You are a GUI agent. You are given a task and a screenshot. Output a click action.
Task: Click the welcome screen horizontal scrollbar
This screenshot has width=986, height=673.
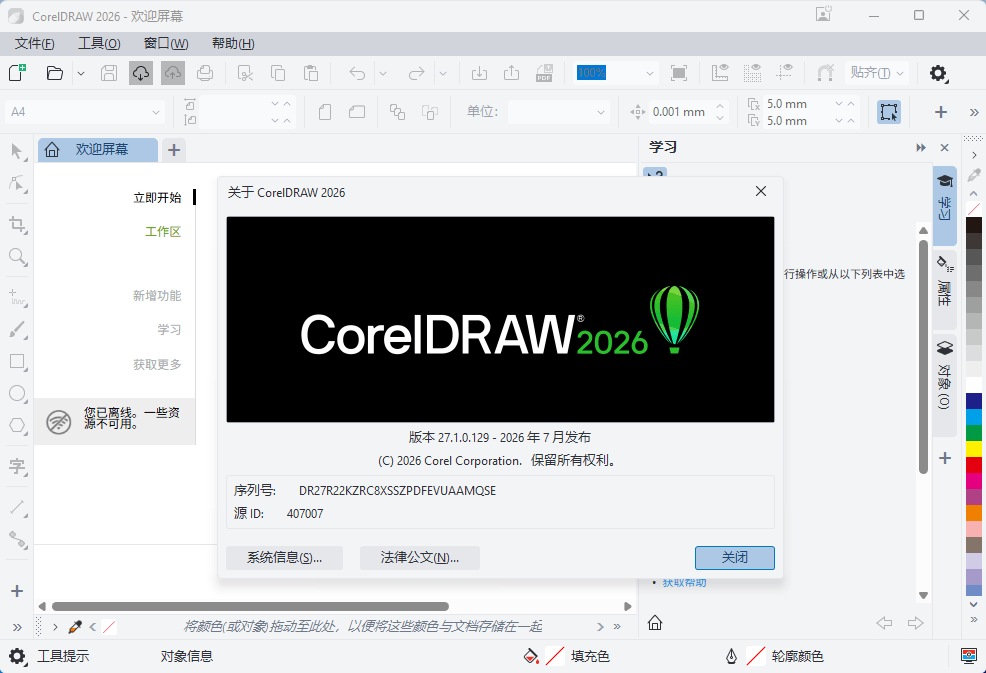coord(250,607)
